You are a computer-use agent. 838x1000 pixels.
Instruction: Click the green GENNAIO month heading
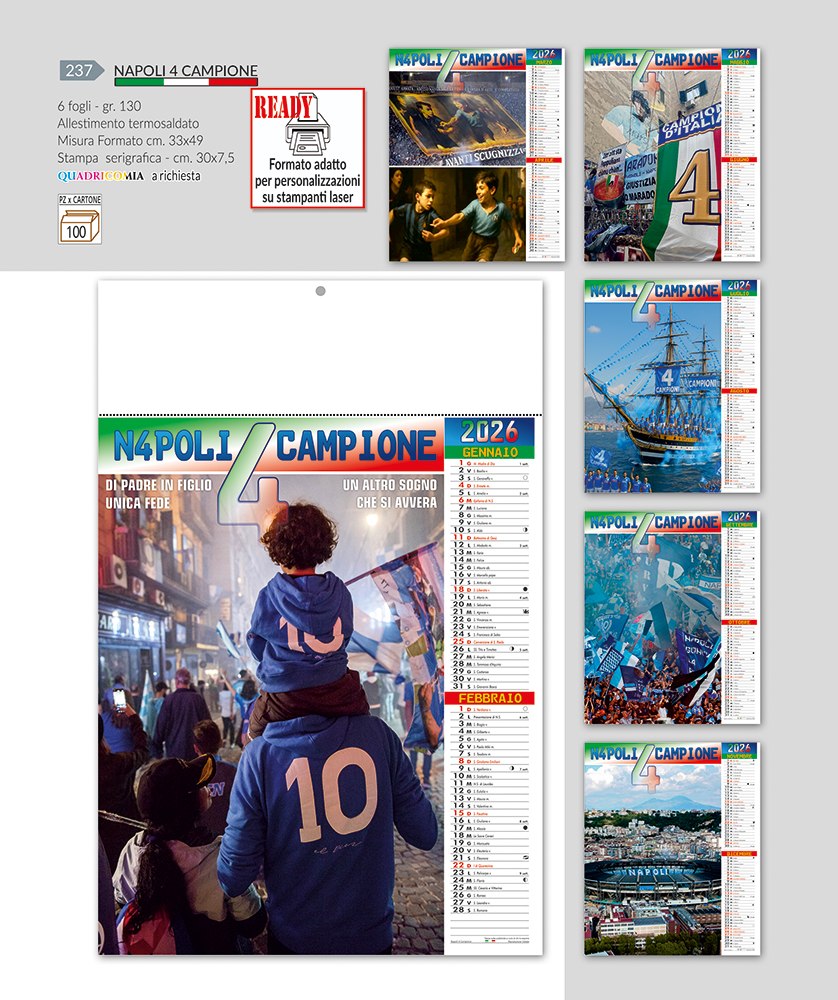489,452
